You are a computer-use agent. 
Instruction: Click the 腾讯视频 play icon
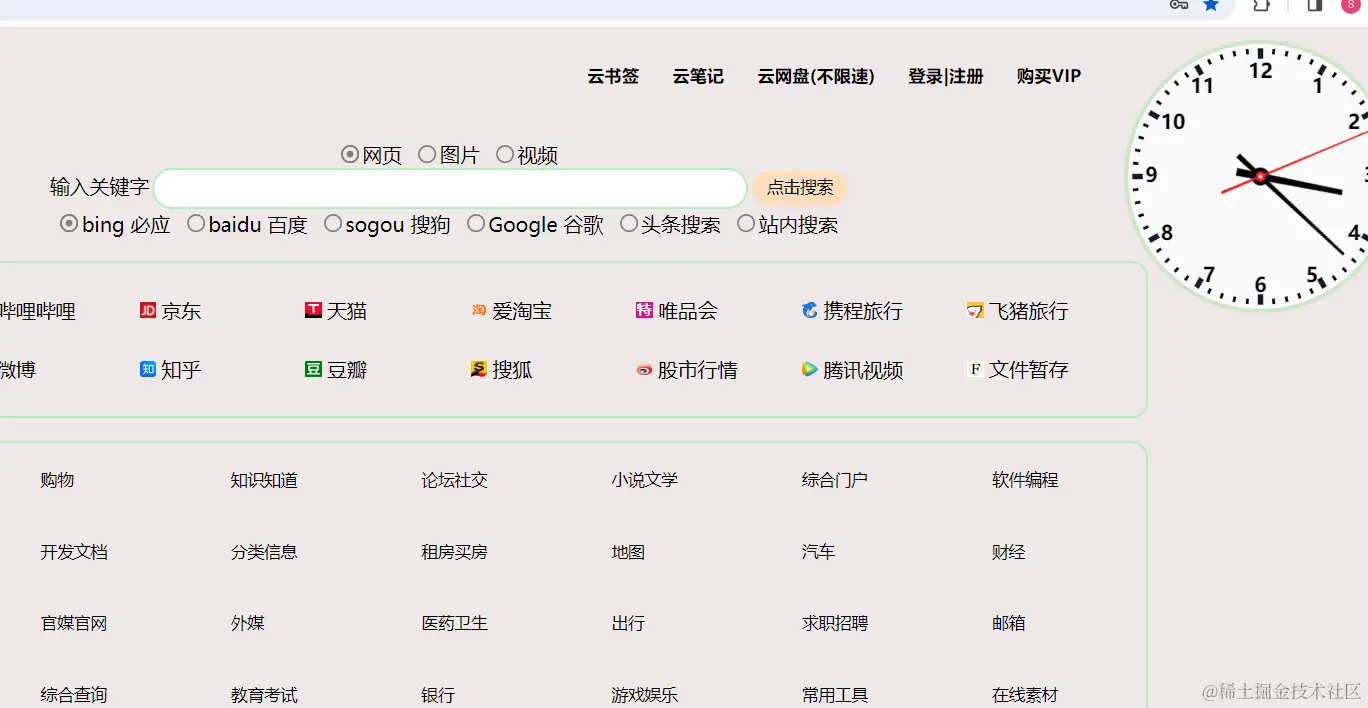pyautogui.click(x=810, y=370)
